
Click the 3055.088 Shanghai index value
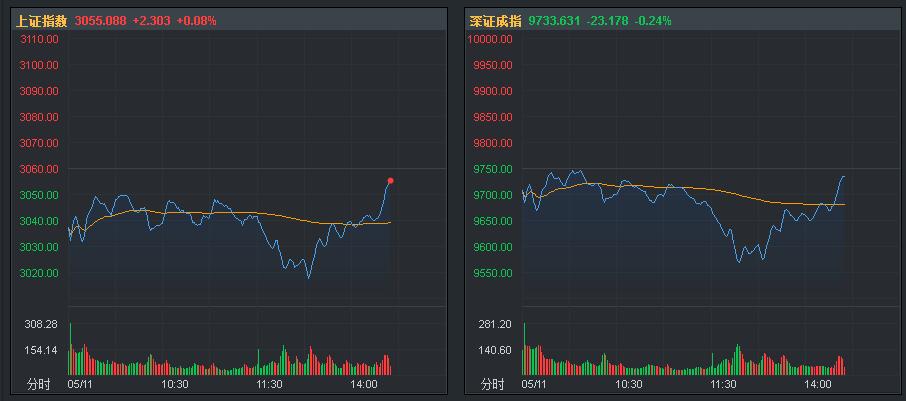(x=101, y=21)
